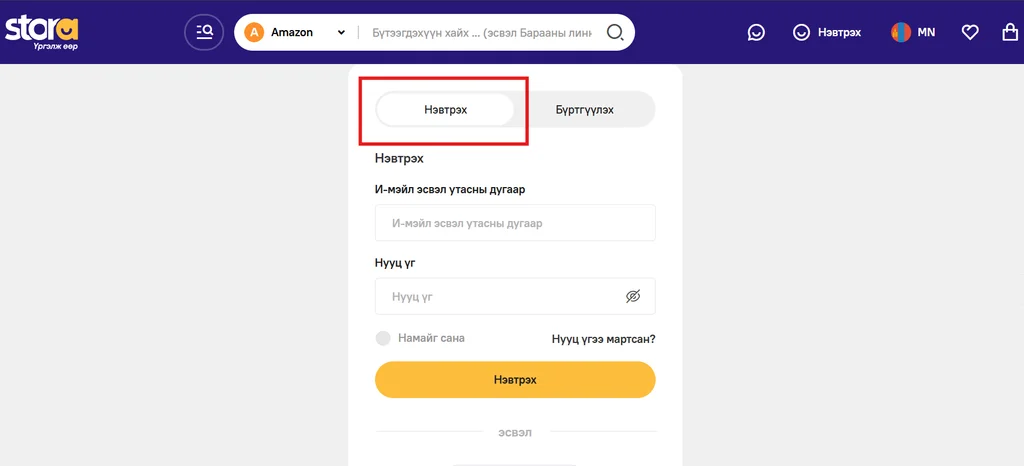The height and width of the screenshot is (466, 1024).
Task: Switch to the Нэвтрэх tab
Action: [445, 109]
